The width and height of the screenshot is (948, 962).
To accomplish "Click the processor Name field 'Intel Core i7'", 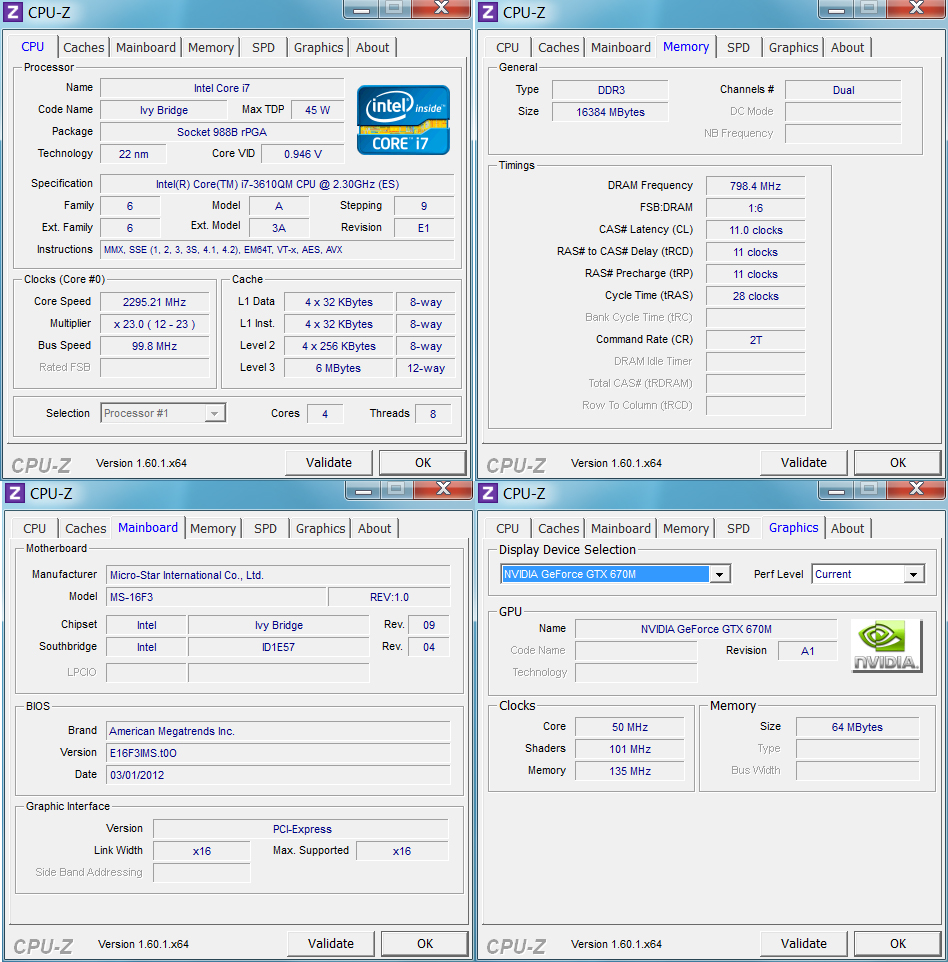I will click(222, 88).
